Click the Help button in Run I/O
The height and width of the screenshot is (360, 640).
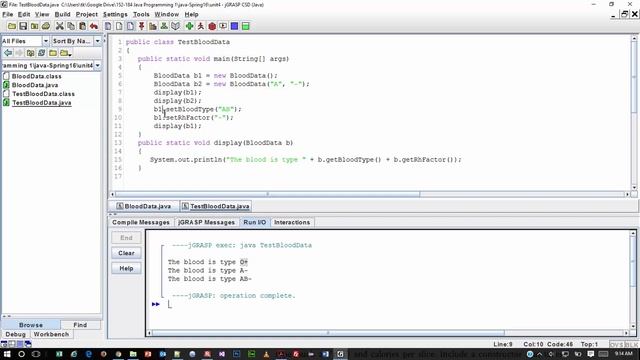click(x=126, y=268)
